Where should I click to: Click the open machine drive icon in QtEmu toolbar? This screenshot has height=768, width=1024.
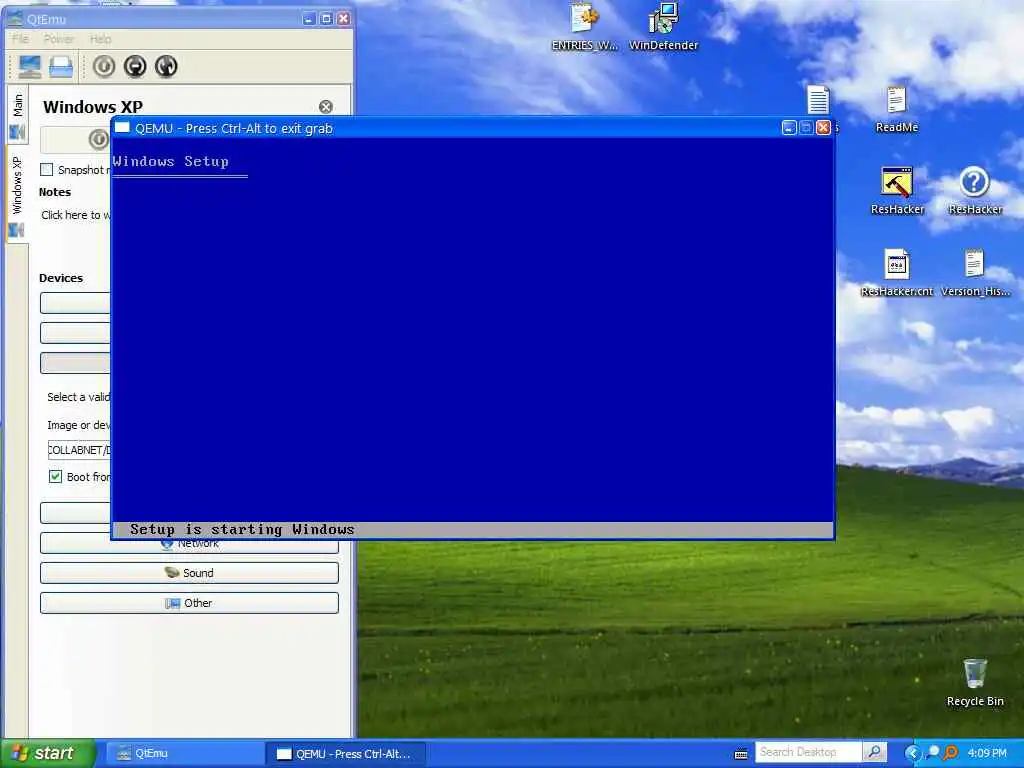pyautogui.click(x=61, y=67)
